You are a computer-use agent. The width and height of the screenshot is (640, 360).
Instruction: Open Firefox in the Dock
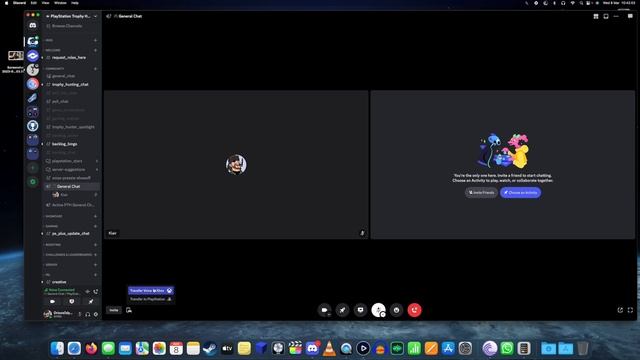[91, 348]
